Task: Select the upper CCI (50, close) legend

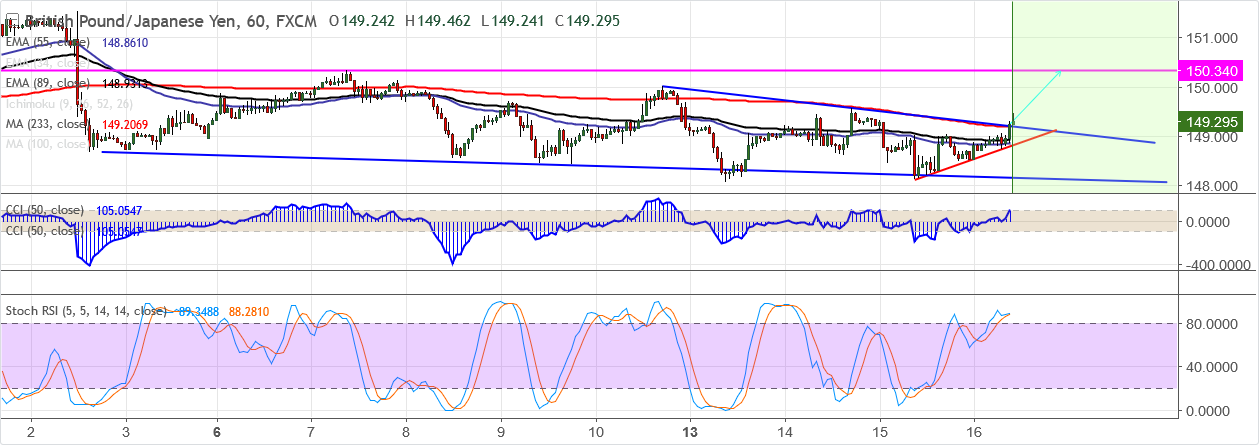Action: [44, 211]
